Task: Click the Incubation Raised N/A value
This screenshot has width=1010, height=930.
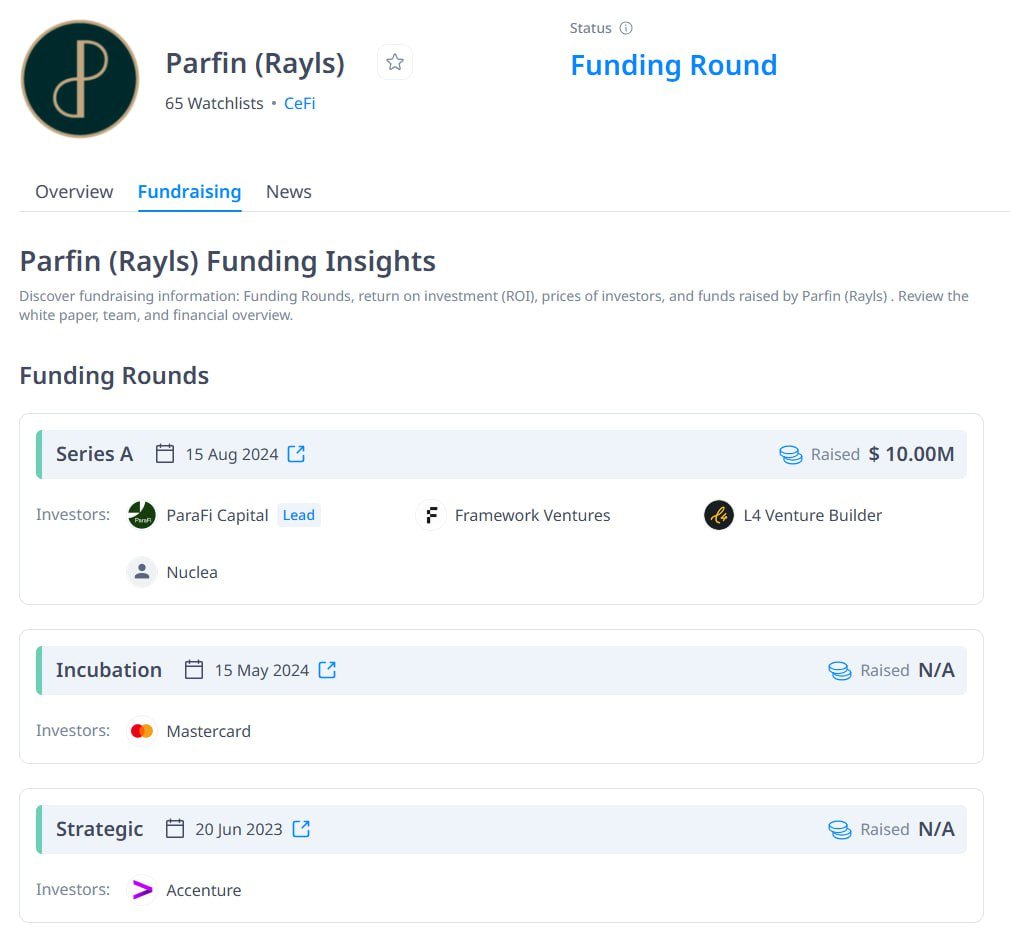Action: 937,670
